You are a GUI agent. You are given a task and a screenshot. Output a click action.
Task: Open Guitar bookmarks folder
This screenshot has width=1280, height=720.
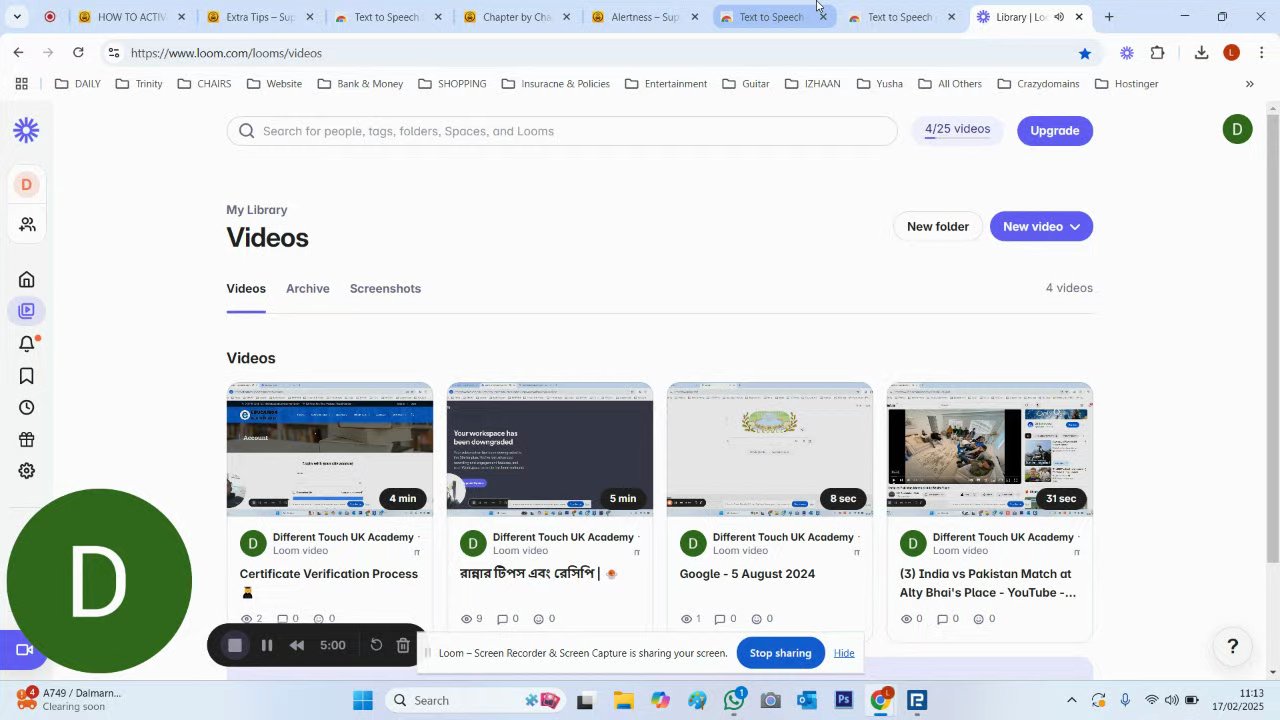point(746,84)
